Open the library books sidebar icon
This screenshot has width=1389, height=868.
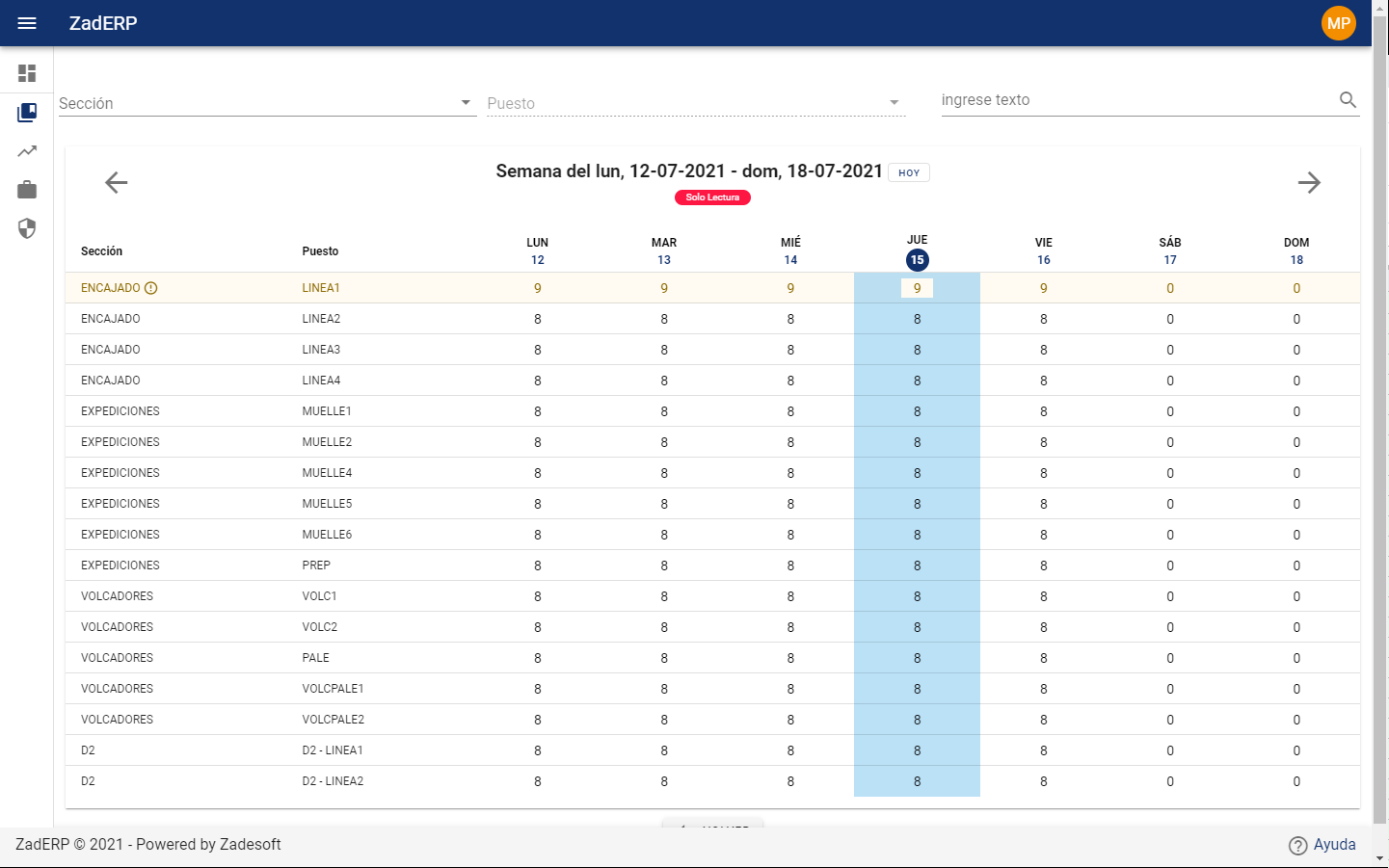point(27,113)
